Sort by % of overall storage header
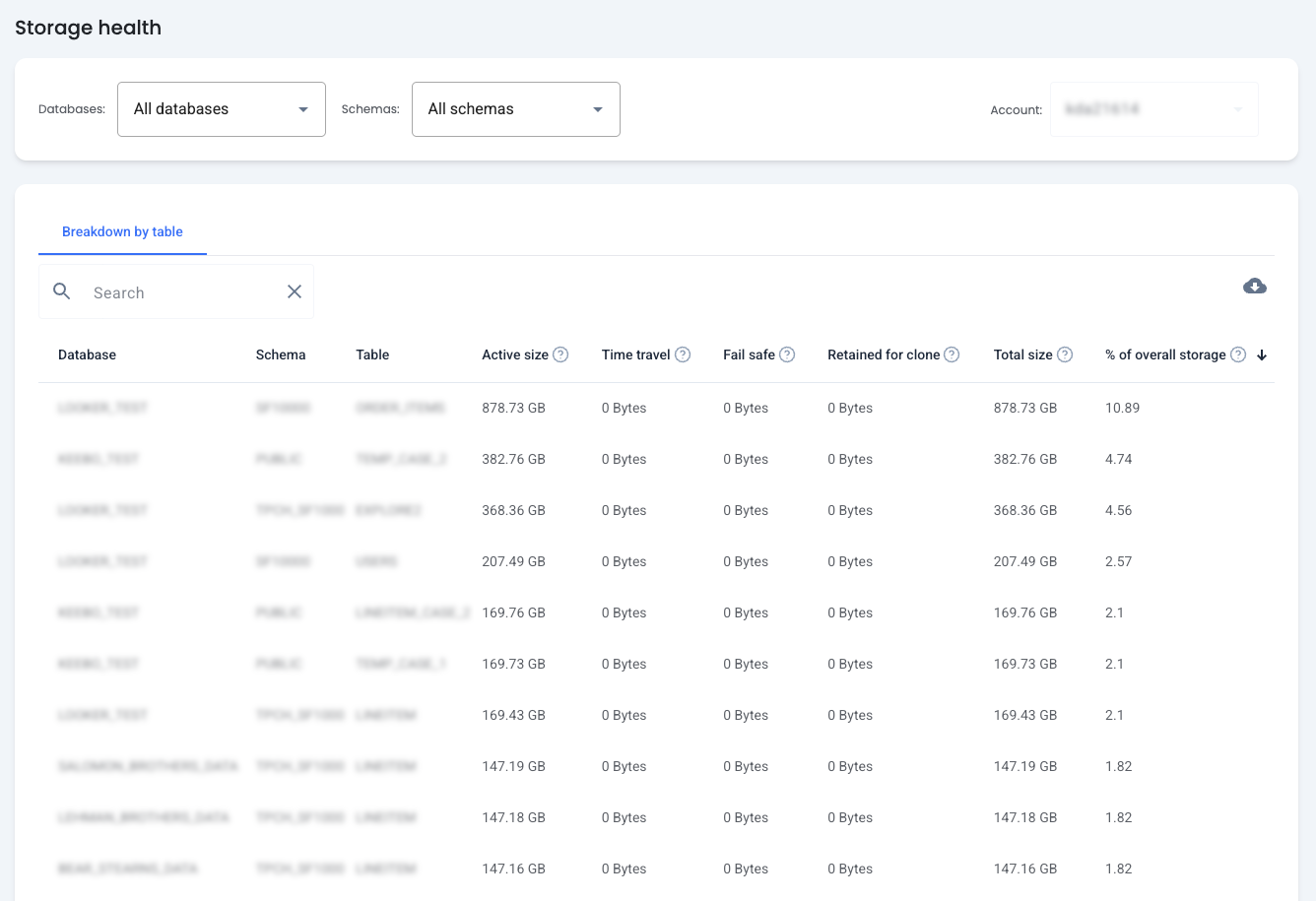 [x=1165, y=354]
